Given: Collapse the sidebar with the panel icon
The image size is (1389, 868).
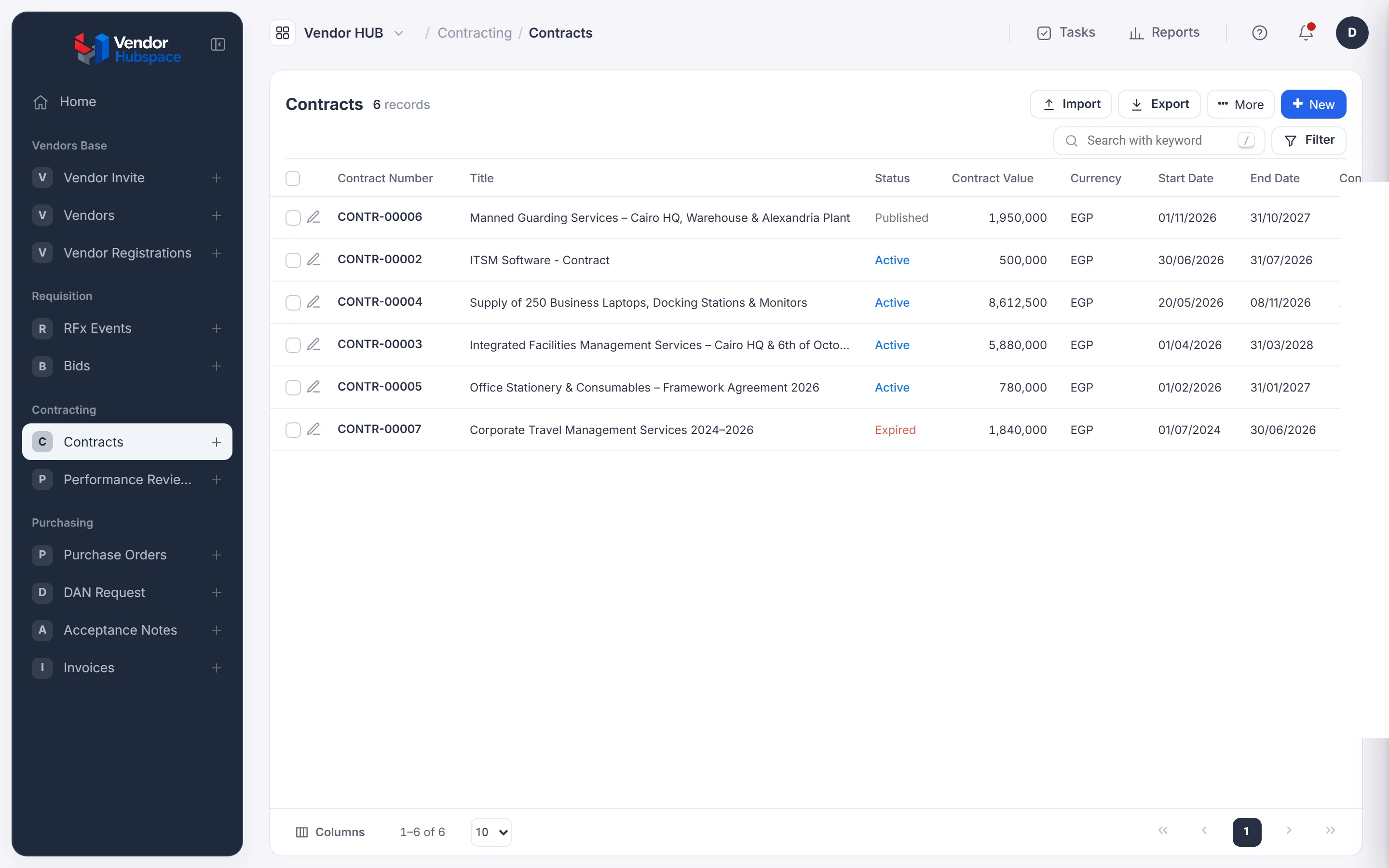Looking at the screenshot, I should click(x=218, y=44).
